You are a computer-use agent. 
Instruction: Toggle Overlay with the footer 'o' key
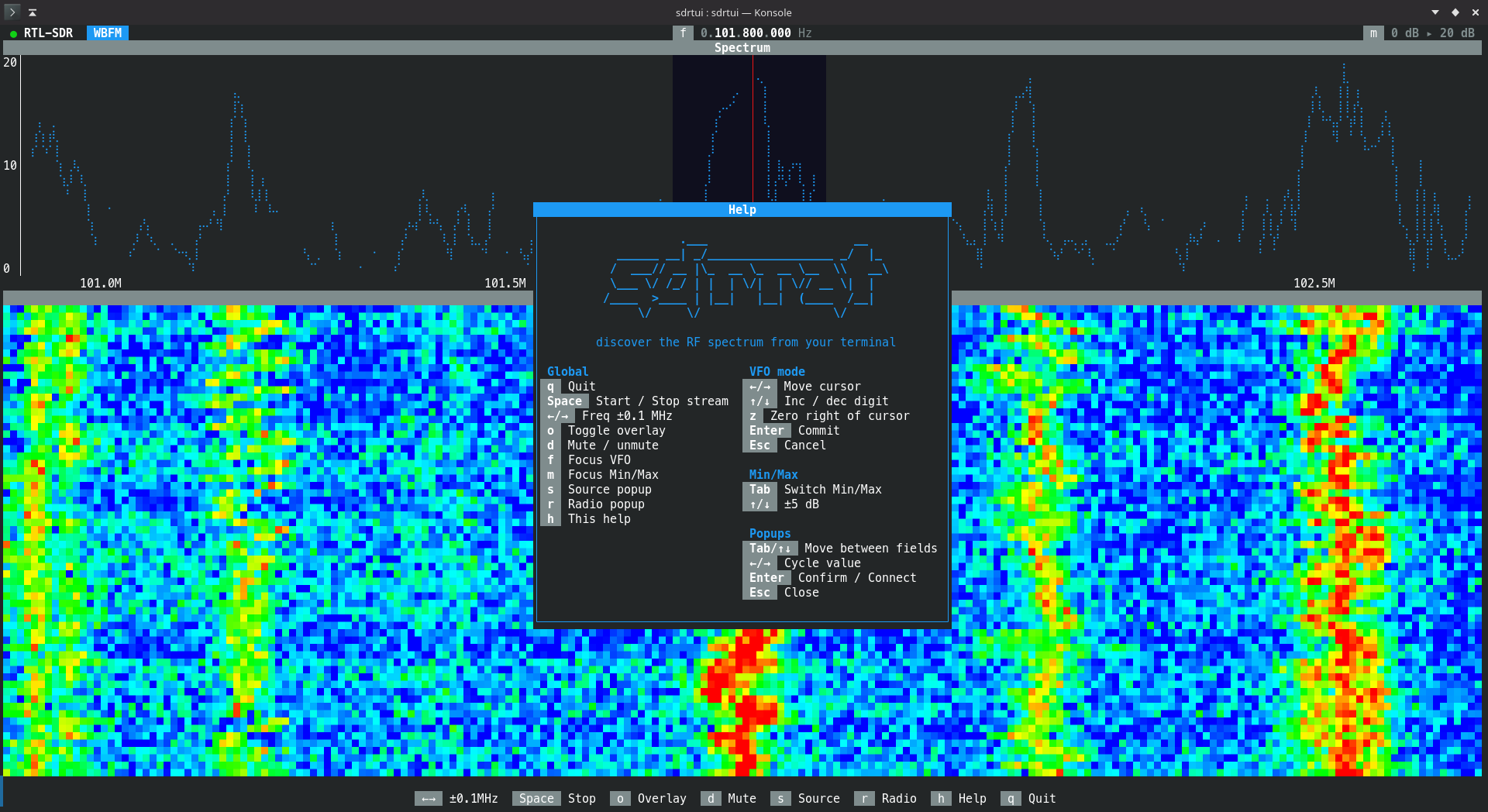coord(620,798)
